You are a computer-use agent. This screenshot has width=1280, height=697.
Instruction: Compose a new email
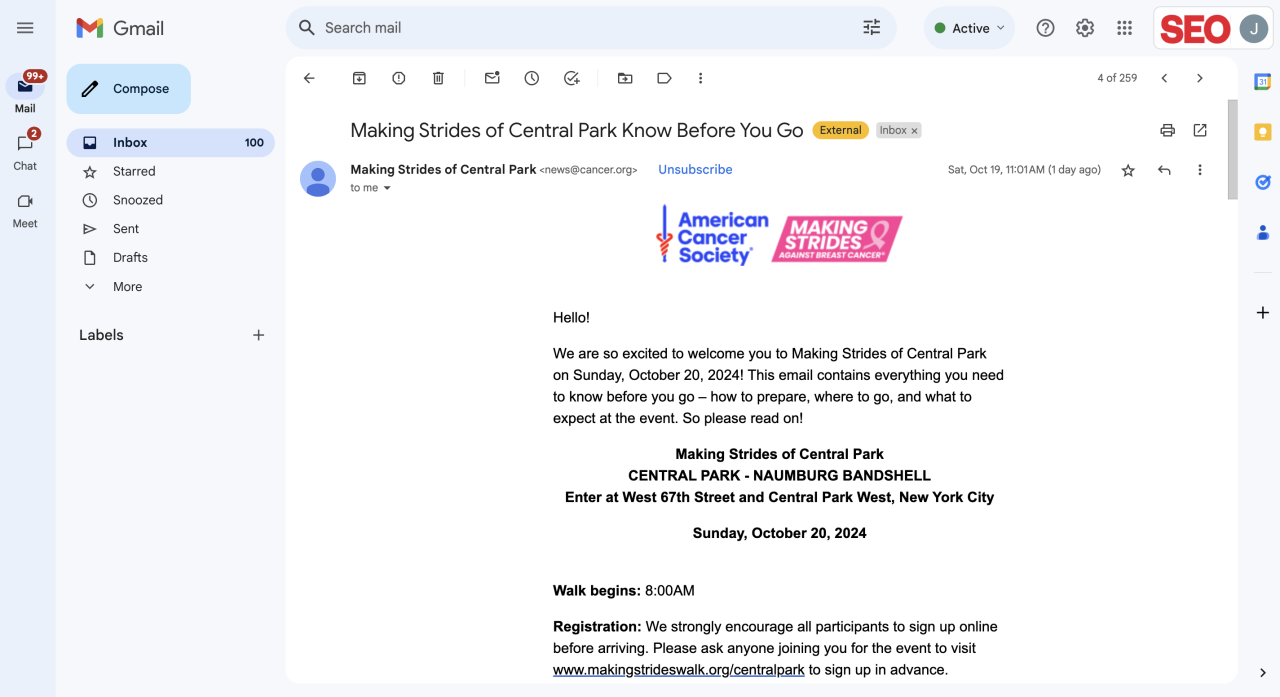point(128,89)
